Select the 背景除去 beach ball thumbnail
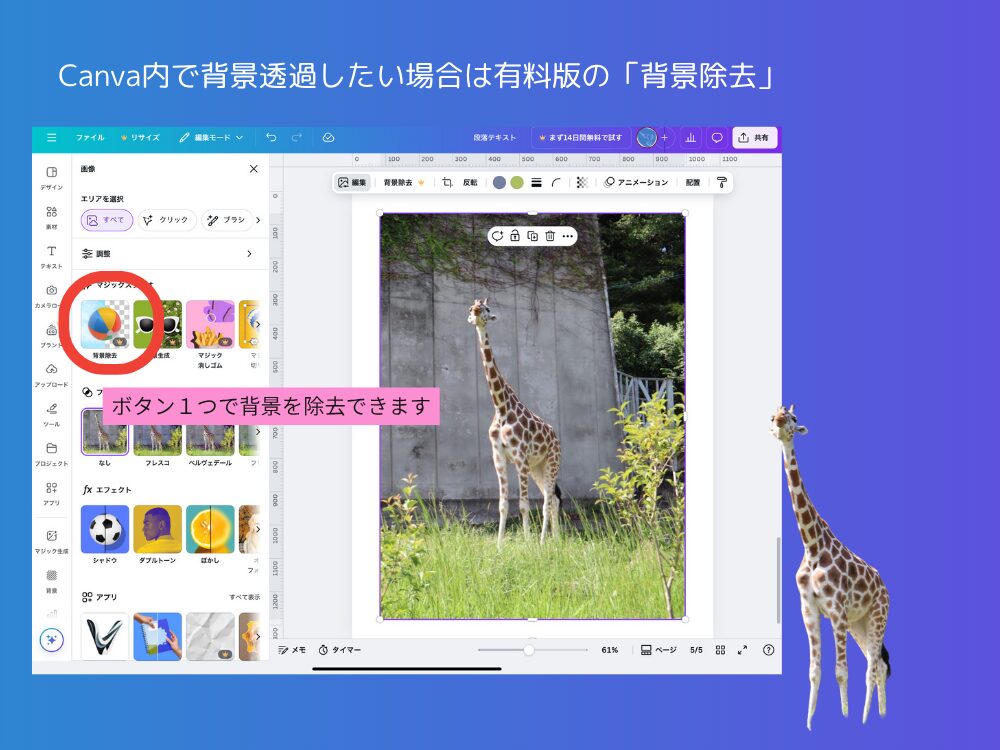Screen dimensions: 1000x750 coord(104,323)
